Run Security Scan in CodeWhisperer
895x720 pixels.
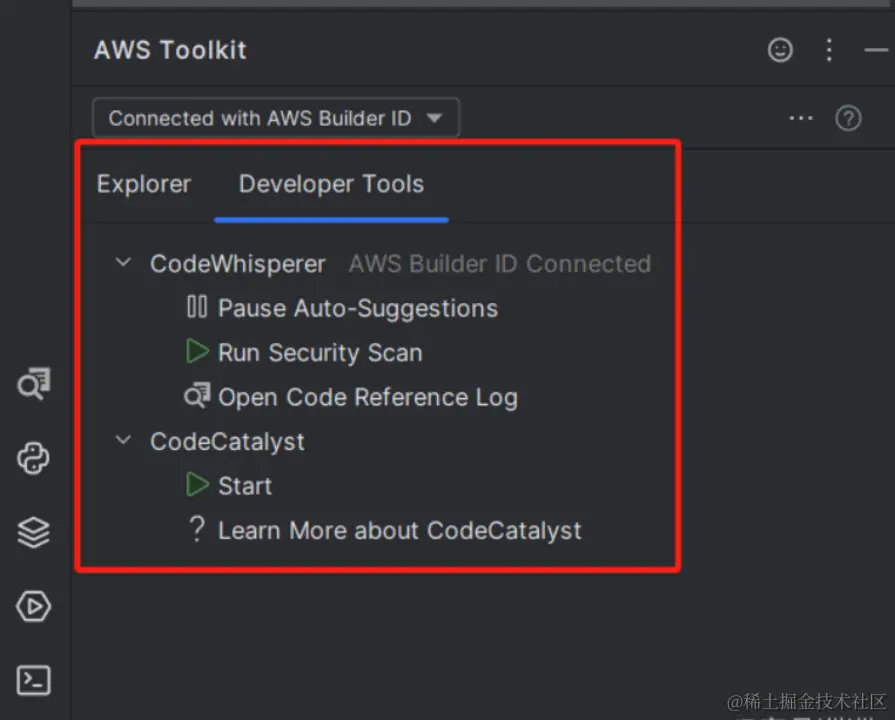tap(319, 353)
